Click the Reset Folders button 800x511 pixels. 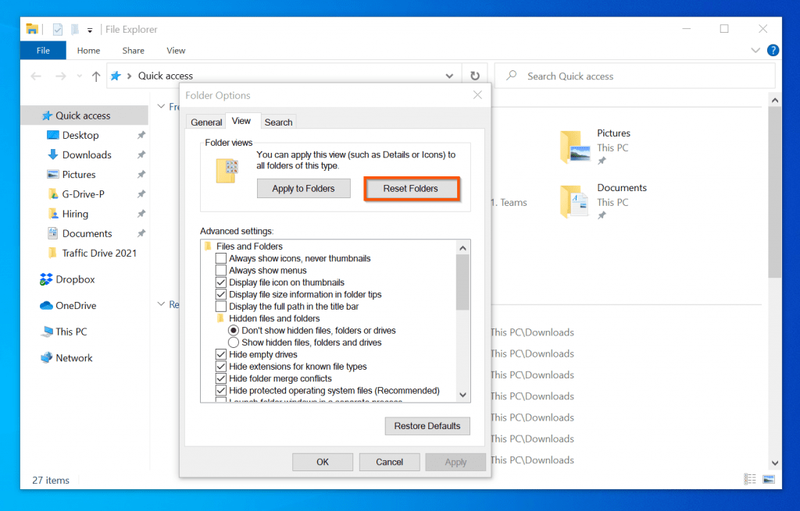(x=411, y=189)
